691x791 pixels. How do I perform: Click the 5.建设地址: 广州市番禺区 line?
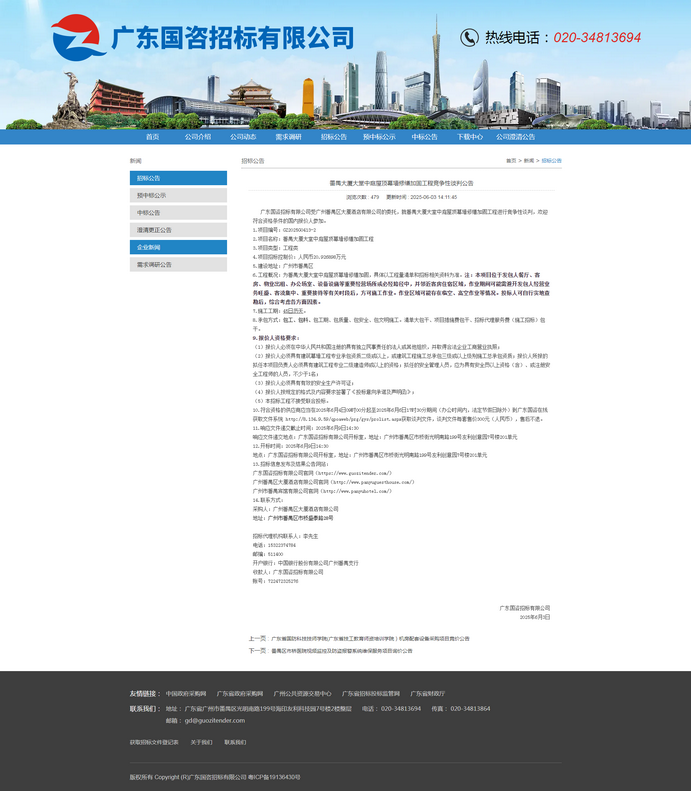point(283,266)
